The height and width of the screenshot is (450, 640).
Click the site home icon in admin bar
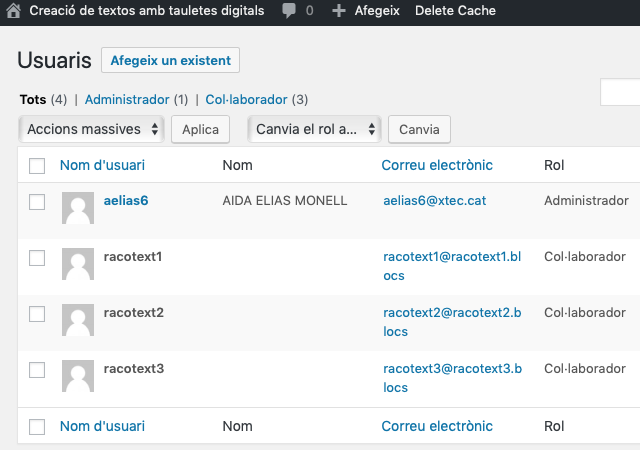click(13, 11)
